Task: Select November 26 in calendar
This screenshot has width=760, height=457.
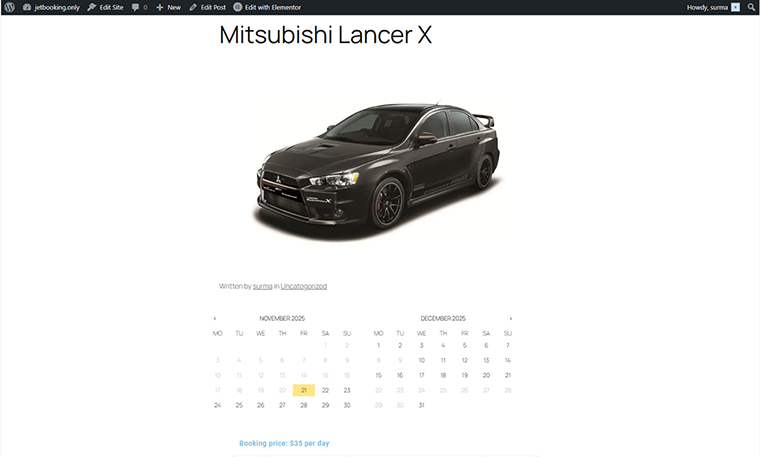Action: tap(261, 405)
